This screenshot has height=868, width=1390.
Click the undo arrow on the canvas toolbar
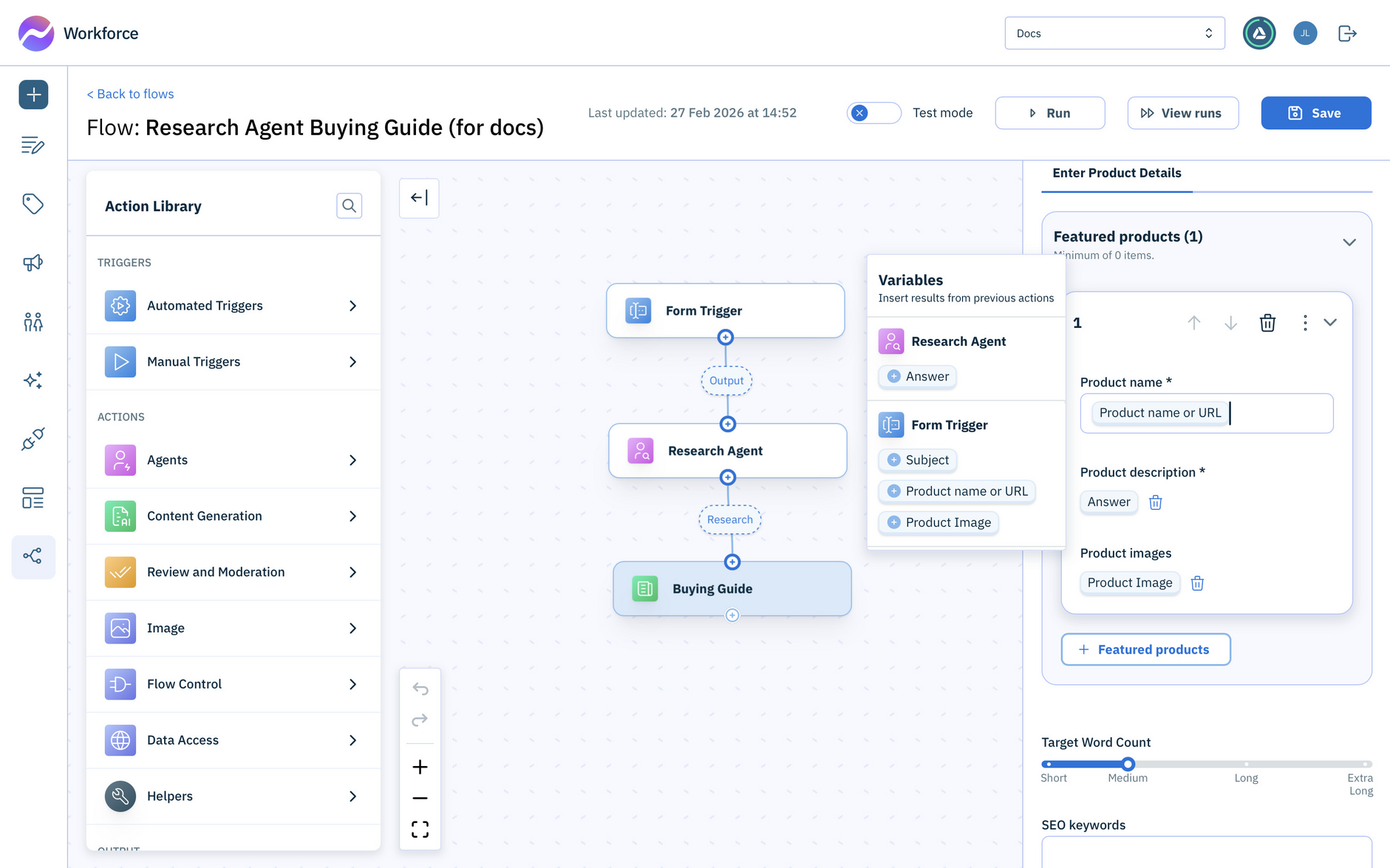tap(420, 688)
